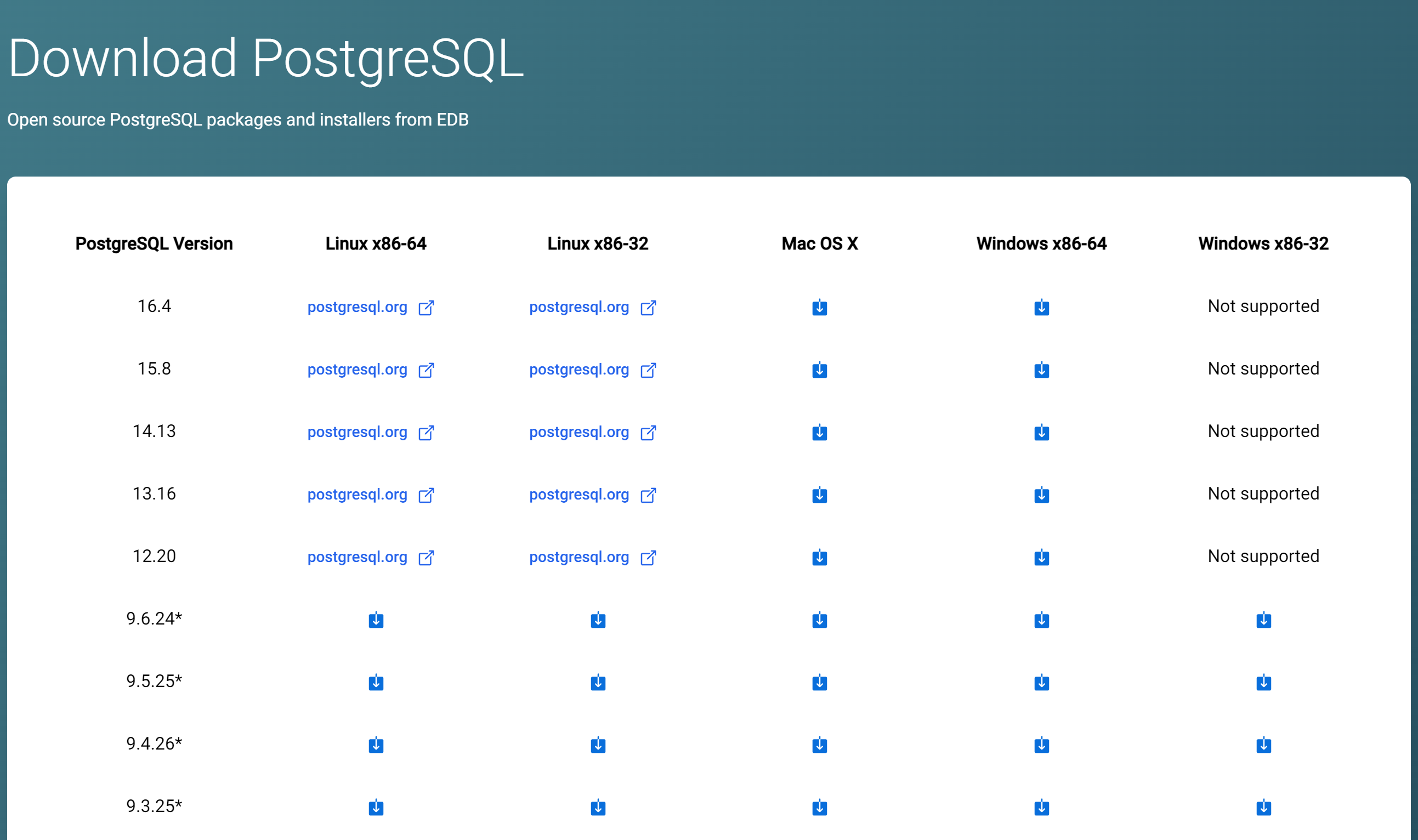Download 9.4.26 for Mac OS X

[819, 745]
